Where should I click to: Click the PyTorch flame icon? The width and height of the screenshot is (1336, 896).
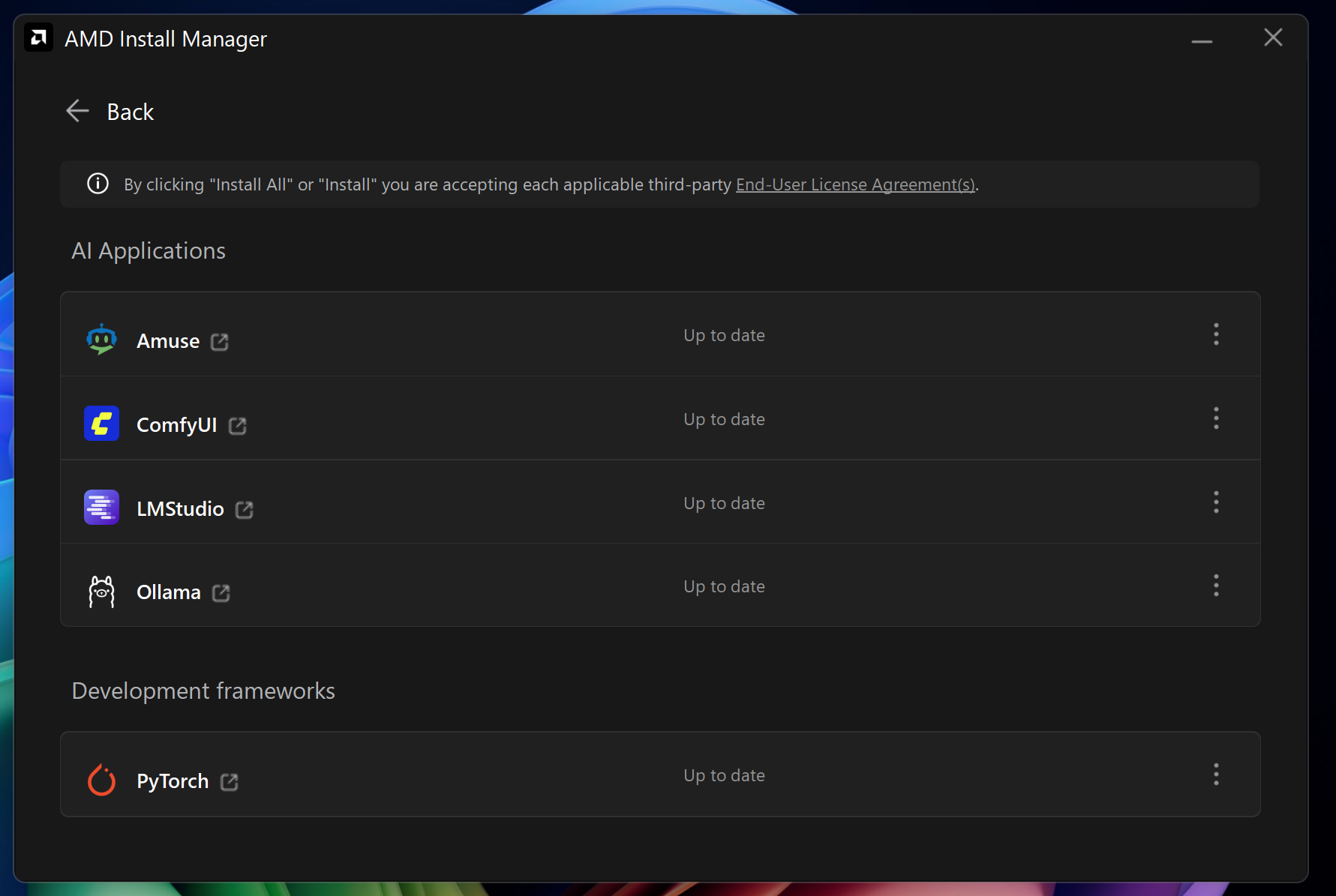[101, 780]
